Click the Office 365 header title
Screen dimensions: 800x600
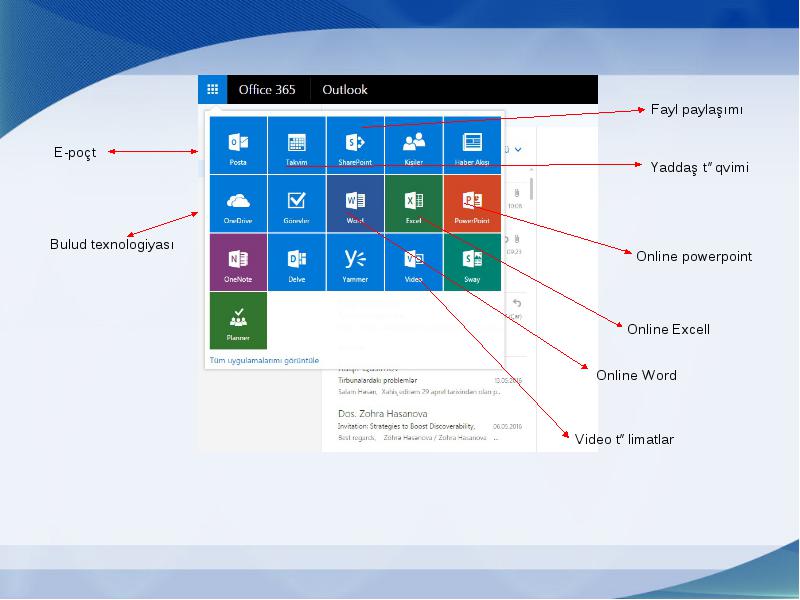pos(267,90)
